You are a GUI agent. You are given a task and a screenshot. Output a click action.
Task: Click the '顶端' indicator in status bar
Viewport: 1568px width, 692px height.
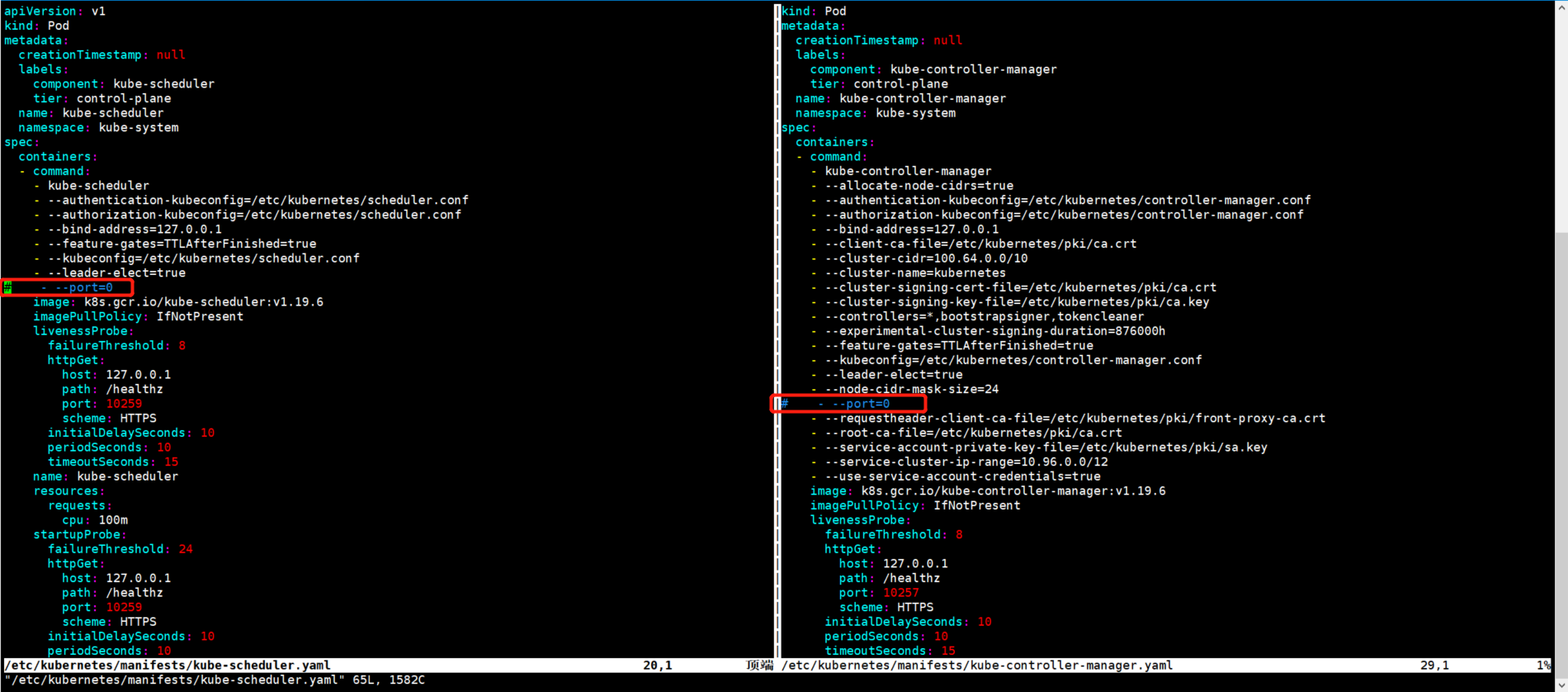point(759,665)
